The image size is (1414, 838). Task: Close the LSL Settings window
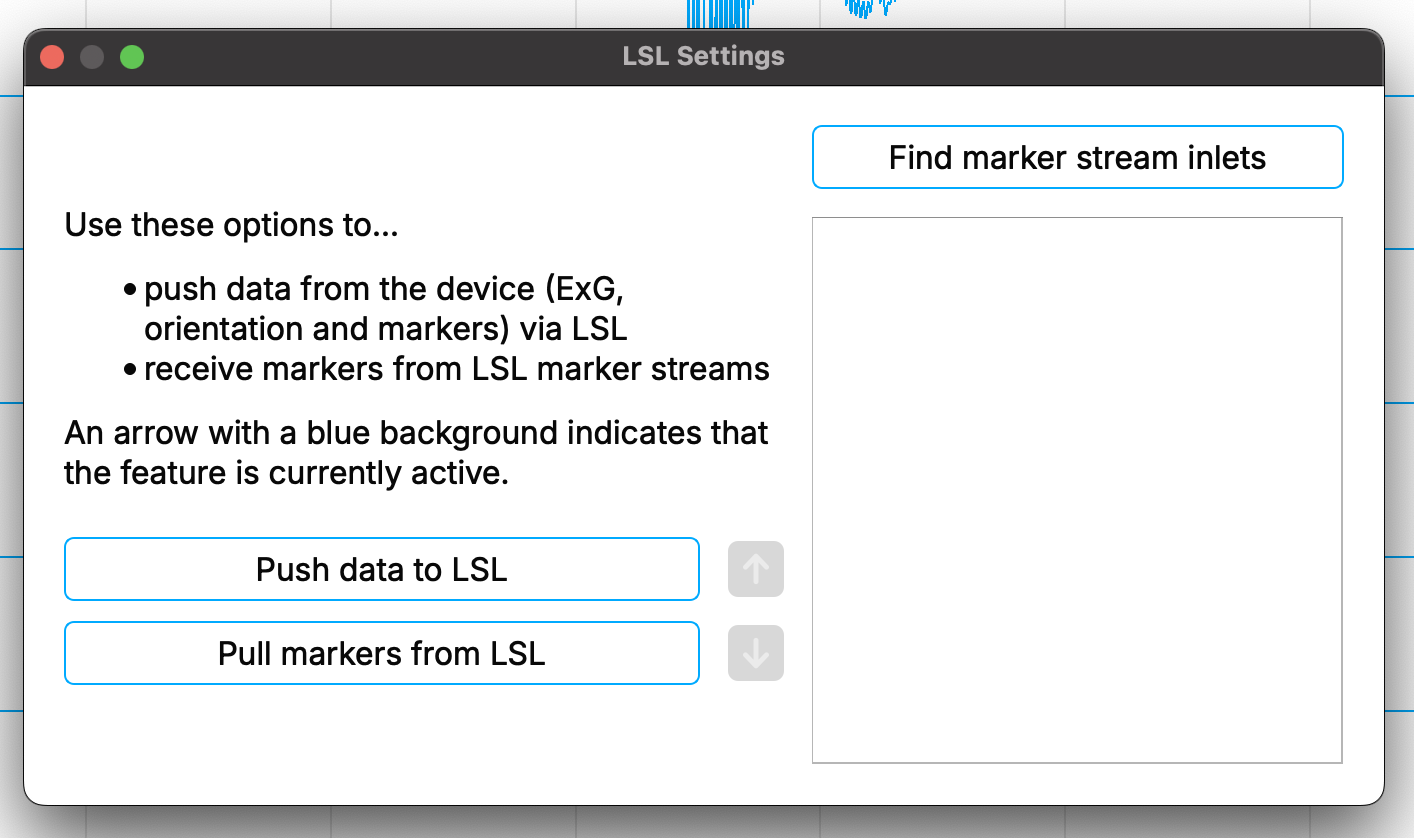52,57
